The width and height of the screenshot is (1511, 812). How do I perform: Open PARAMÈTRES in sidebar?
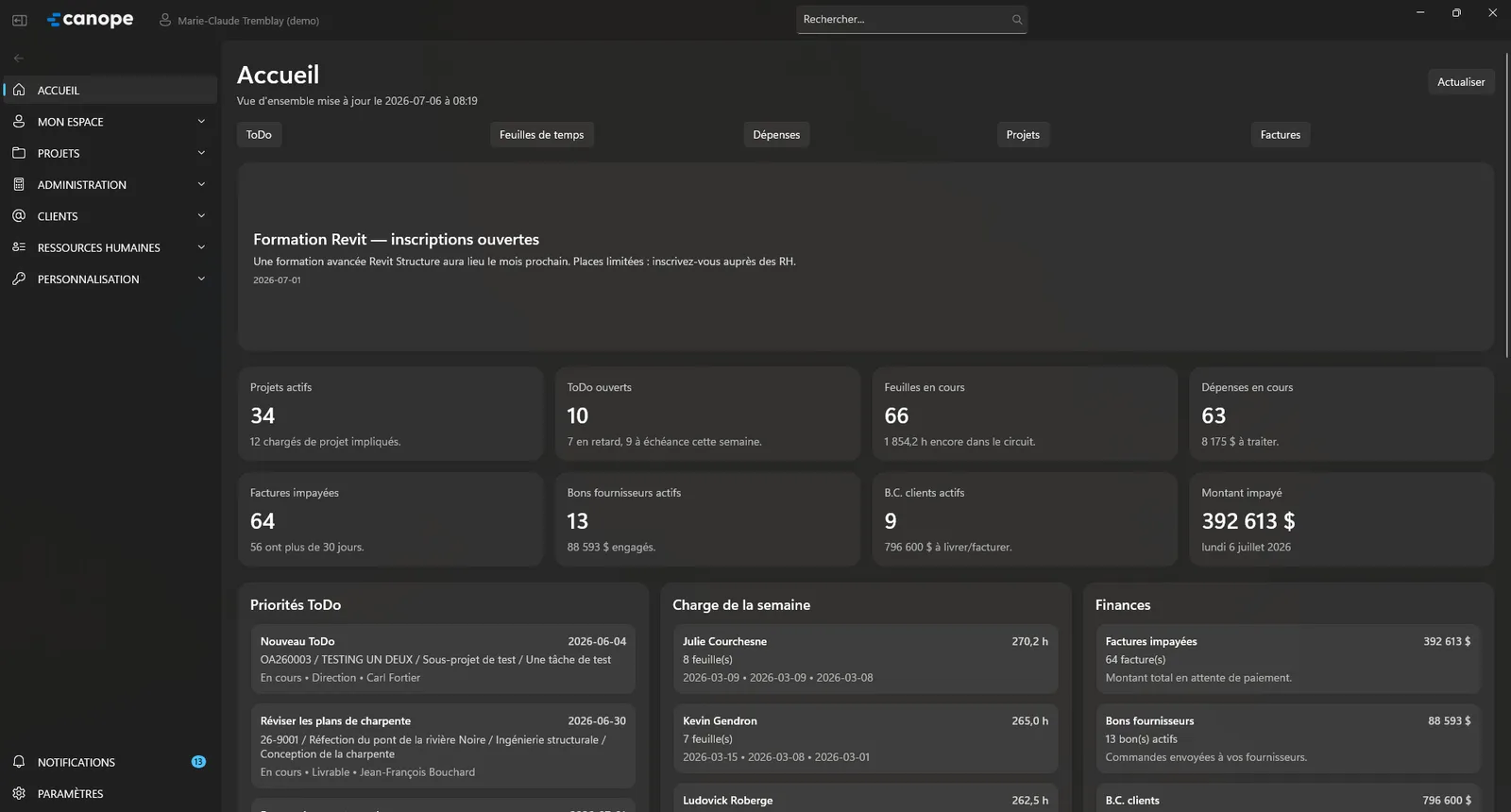tap(110, 793)
